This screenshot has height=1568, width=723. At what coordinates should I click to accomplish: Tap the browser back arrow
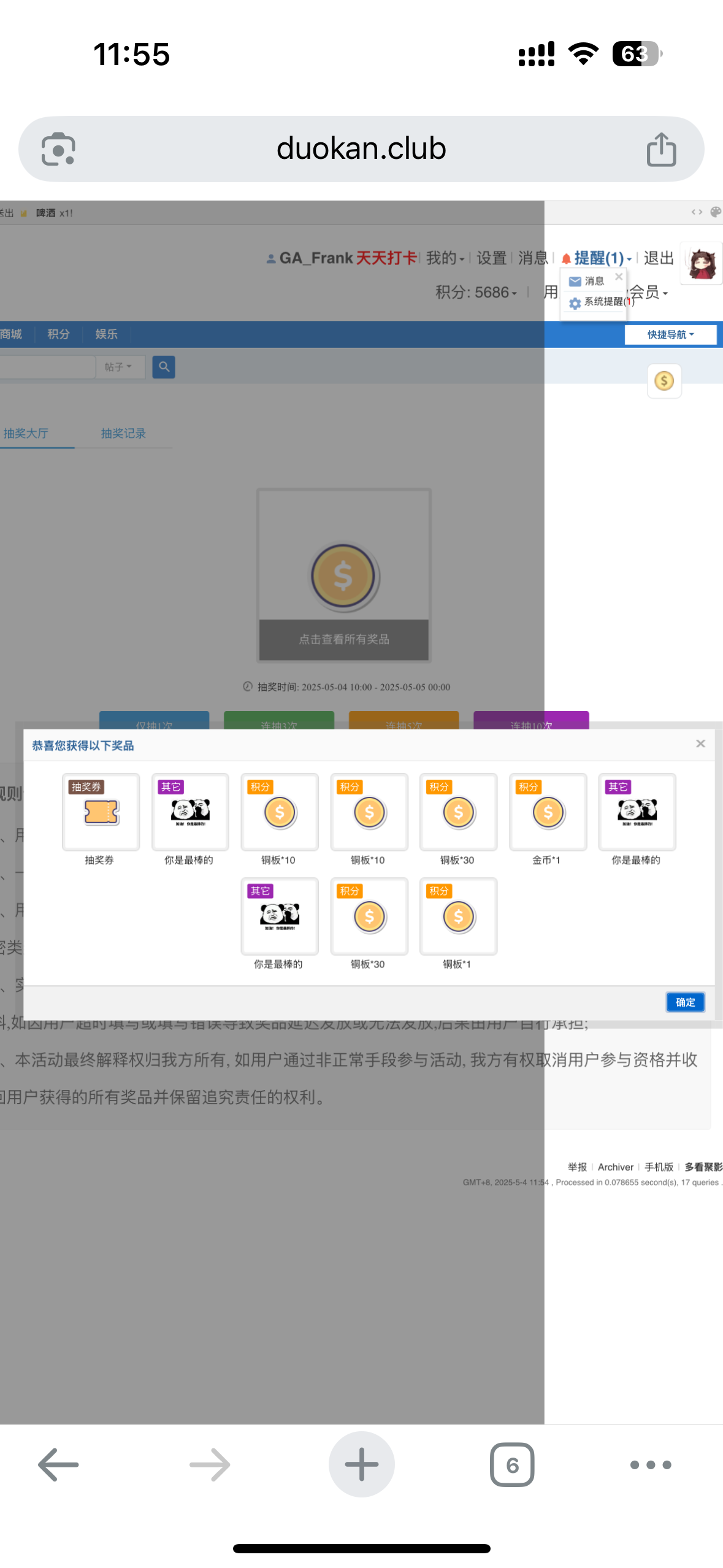58,1464
